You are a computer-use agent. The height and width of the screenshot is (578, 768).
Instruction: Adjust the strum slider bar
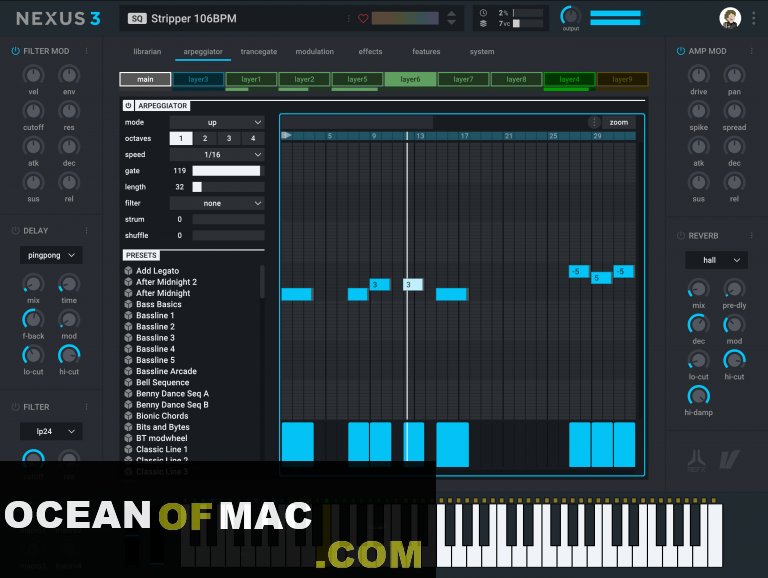pyautogui.click(x=228, y=219)
